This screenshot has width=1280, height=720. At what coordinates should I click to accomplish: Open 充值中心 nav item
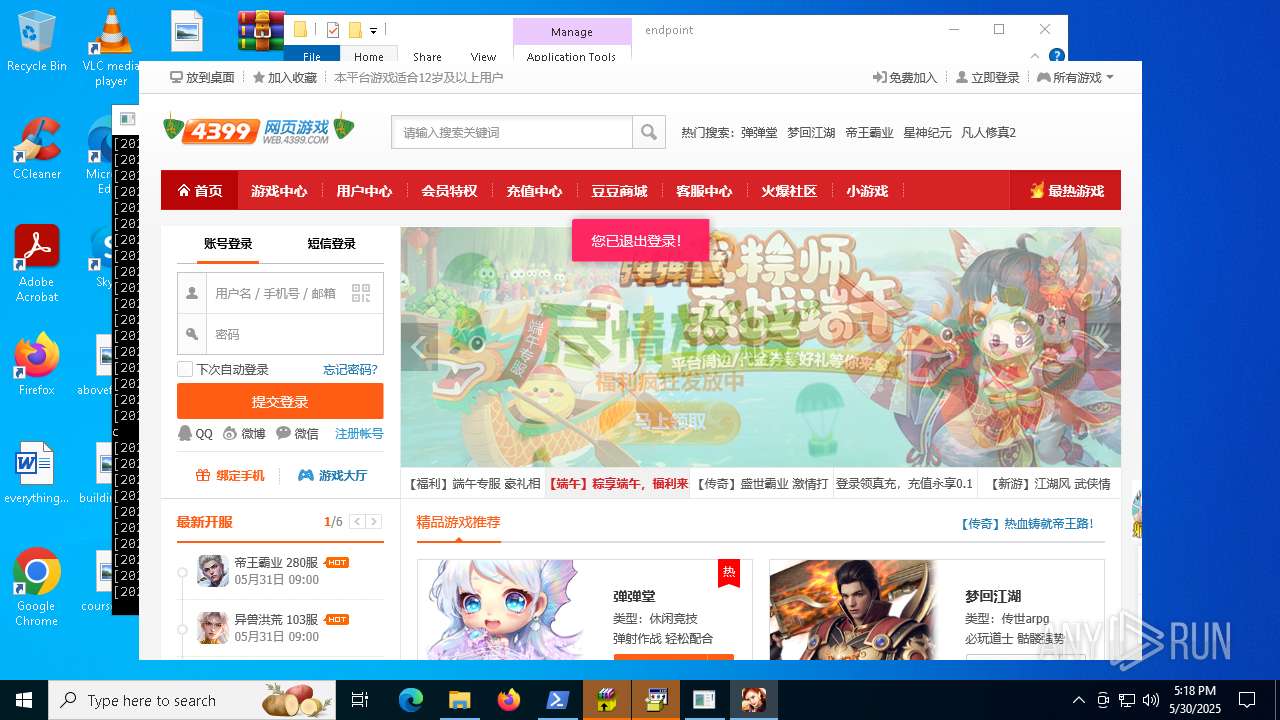pos(534,190)
